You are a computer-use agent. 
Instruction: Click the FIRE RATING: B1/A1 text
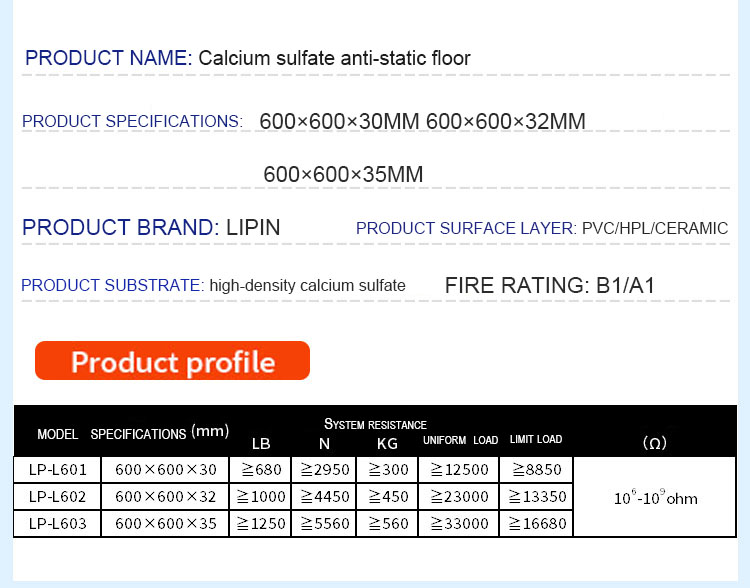pyautogui.click(x=549, y=286)
